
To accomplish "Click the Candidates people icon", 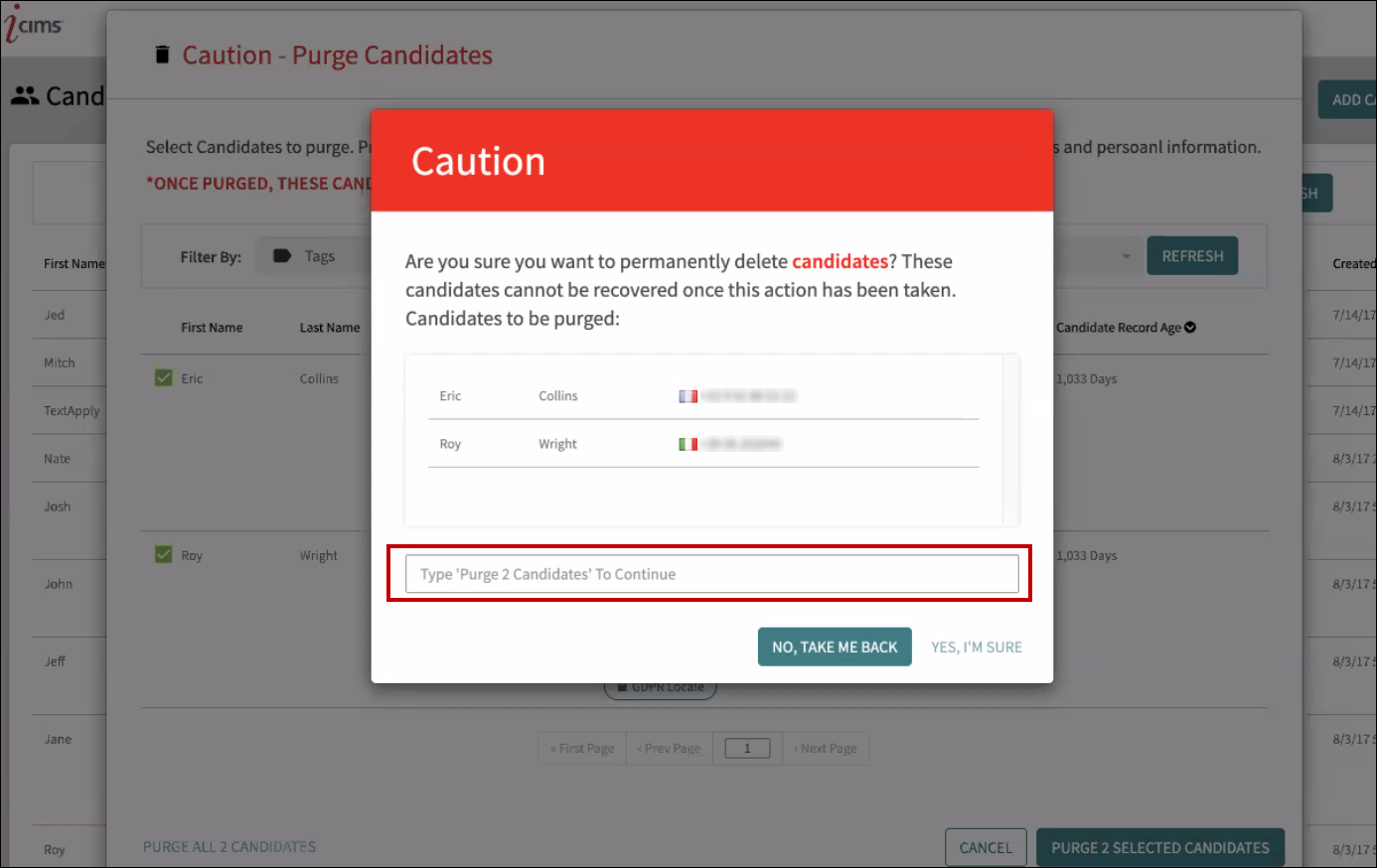I will [25, 96].
